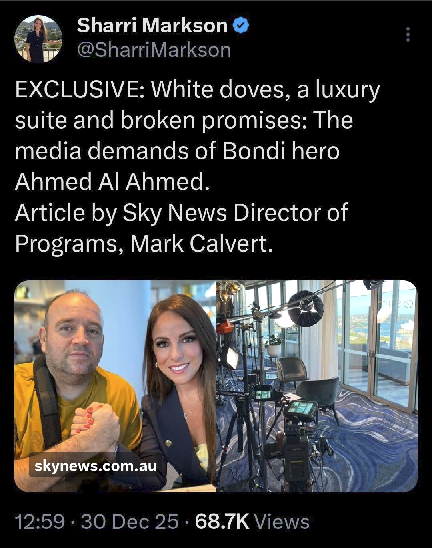
Task: Click the 'suite and broken promises' text line
Action: (184, 120)
